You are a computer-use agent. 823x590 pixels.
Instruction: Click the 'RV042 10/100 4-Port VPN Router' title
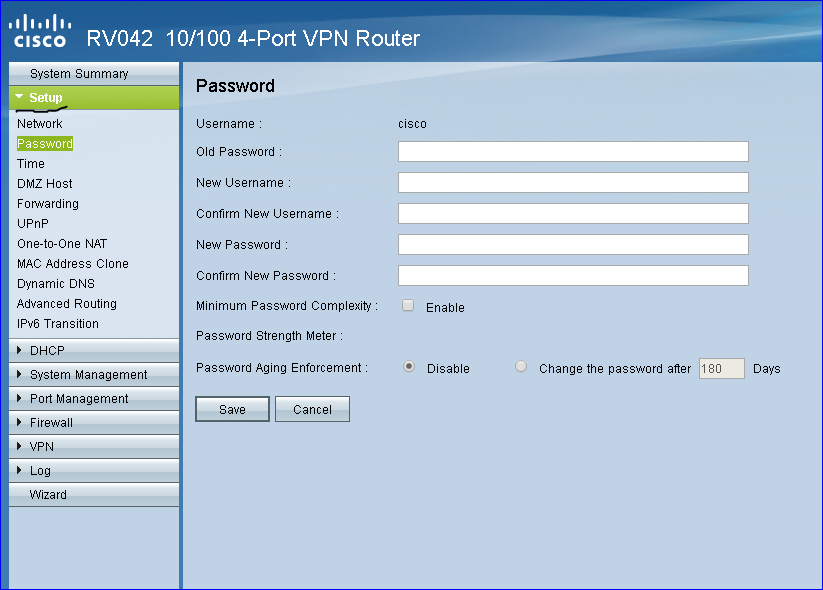pyautogui.click(x=253, y=38)
